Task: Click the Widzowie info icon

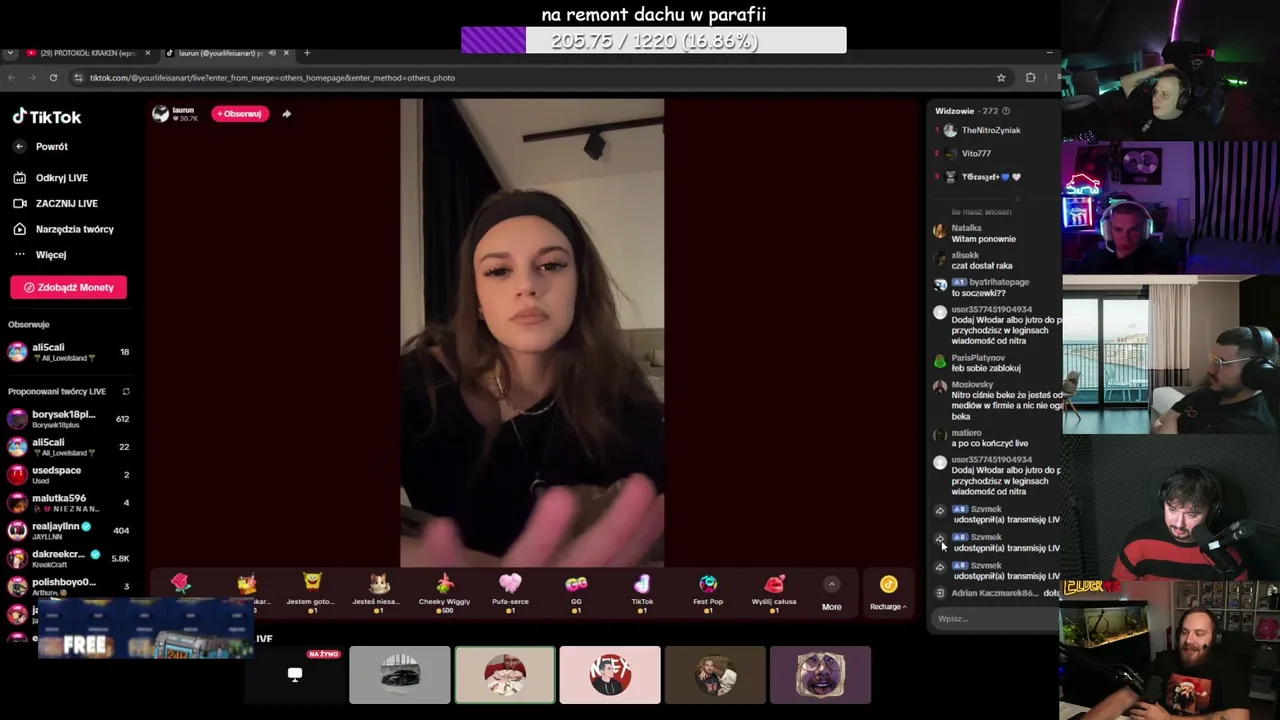Action: [x=1006, y=111]
